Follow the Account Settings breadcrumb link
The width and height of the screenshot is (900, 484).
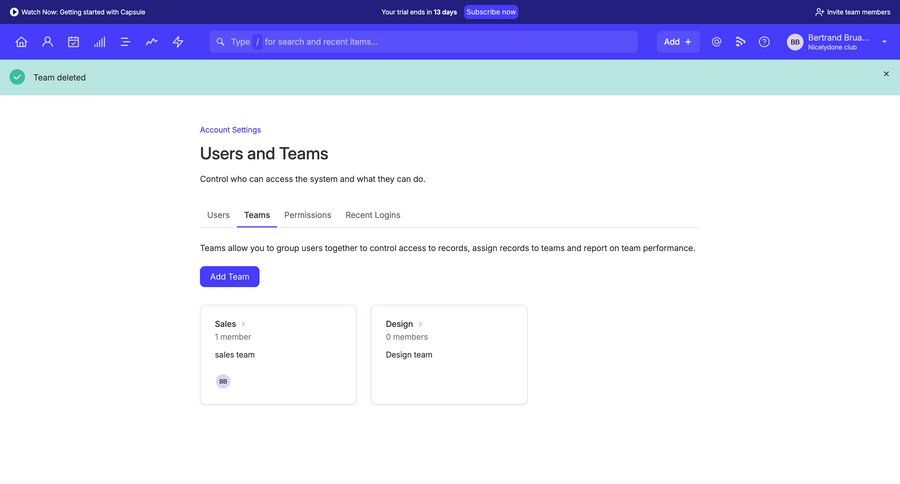[x=230, y=130]
